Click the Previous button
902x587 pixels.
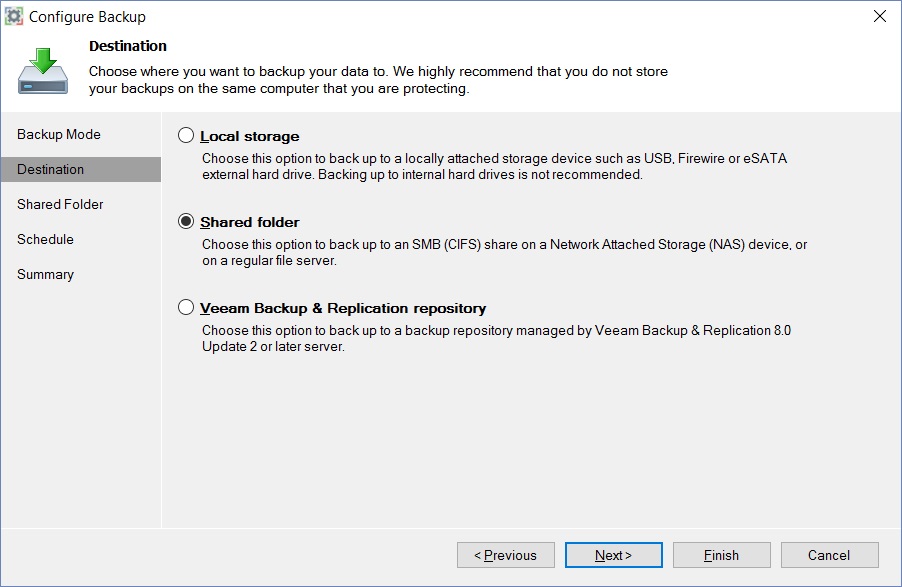point(506,555)
